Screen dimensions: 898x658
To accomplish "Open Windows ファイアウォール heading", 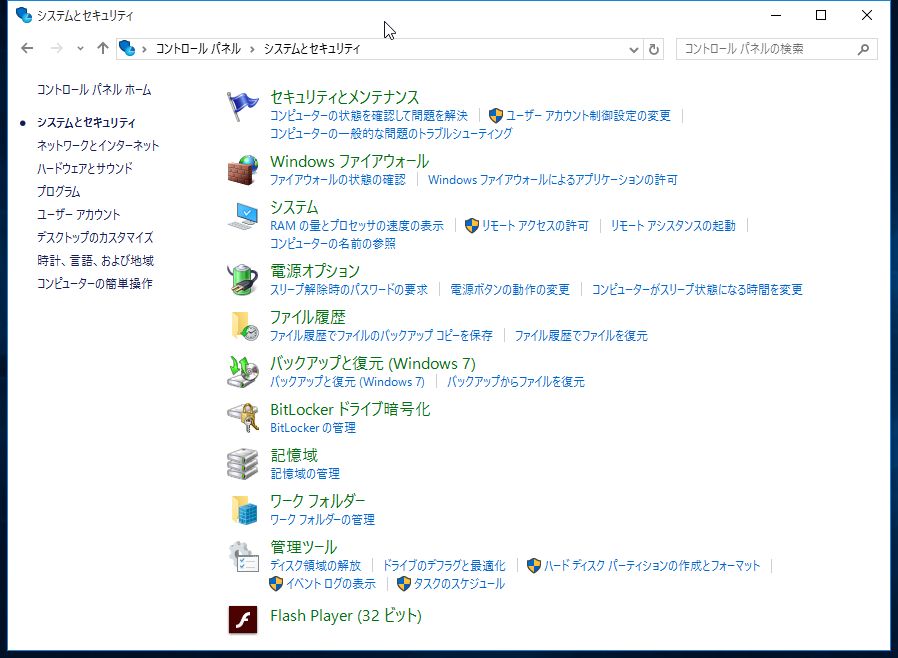I will click(349, 161).
